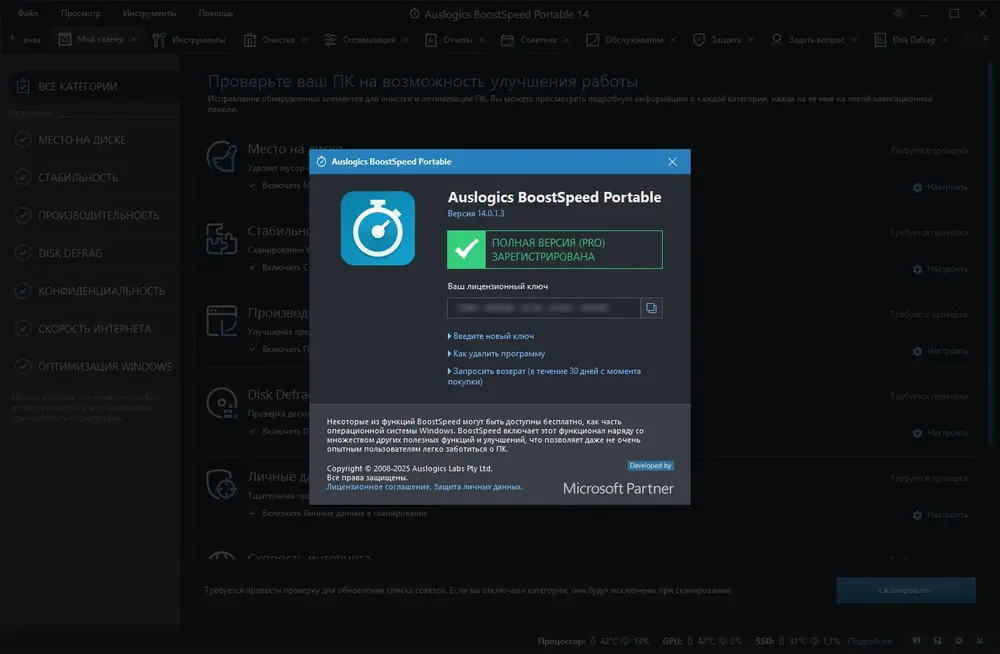1000x654 pixels.
Task: Click the stopwatch icon in dialog title bar
Action: [x=321, y=161]
